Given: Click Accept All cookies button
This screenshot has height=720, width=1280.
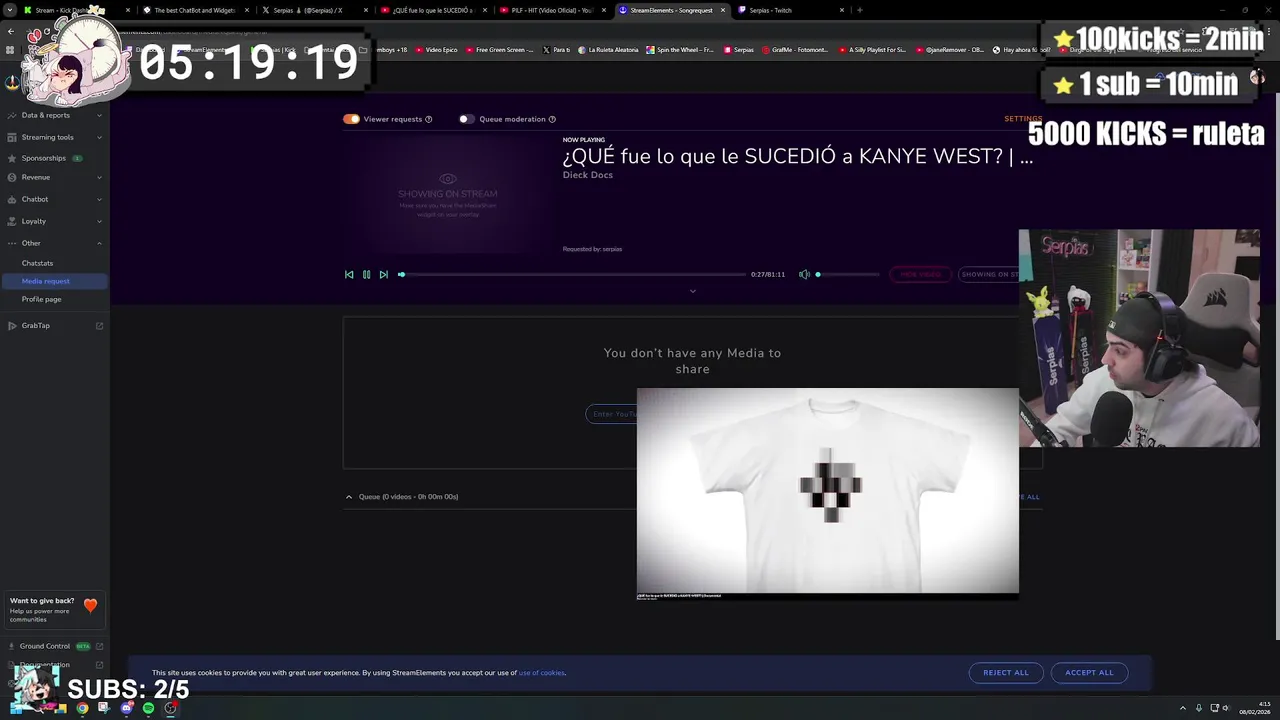Looking at the screenshot, I should click(1089, 673).
